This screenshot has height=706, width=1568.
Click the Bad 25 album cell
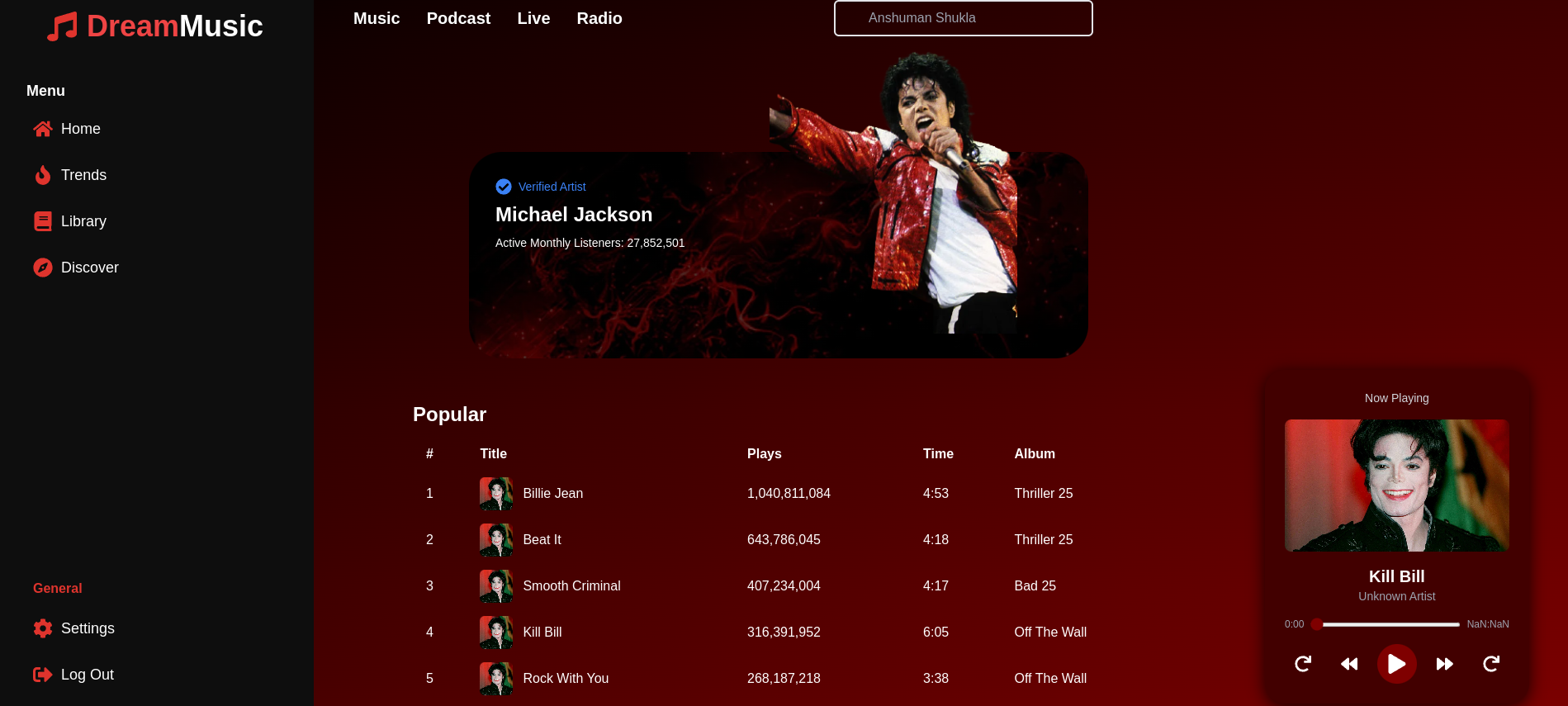coord(1035,586)
